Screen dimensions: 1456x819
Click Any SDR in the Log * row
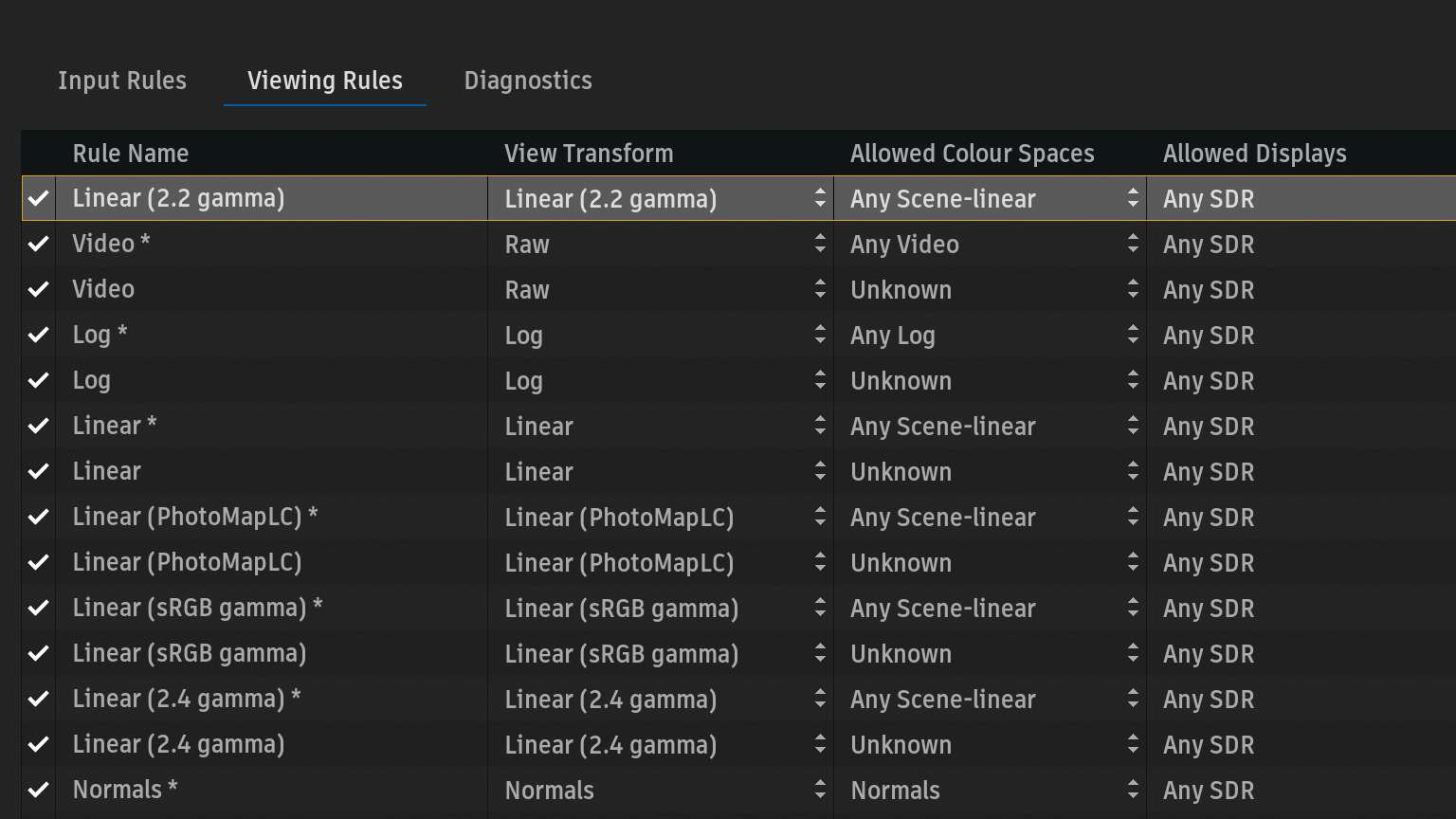pos(1209,336)
